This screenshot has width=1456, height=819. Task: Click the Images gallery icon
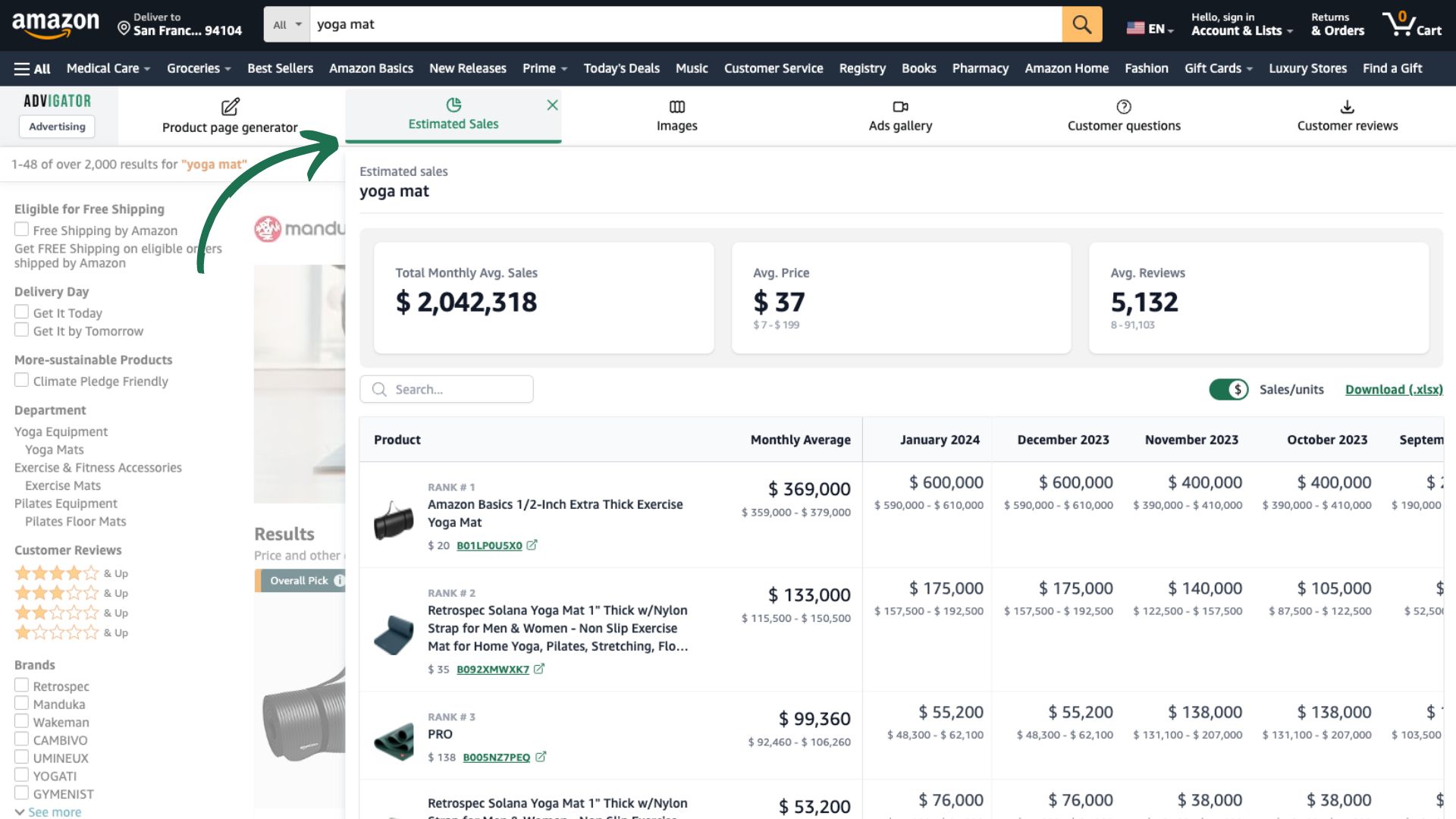pos(677,107)
